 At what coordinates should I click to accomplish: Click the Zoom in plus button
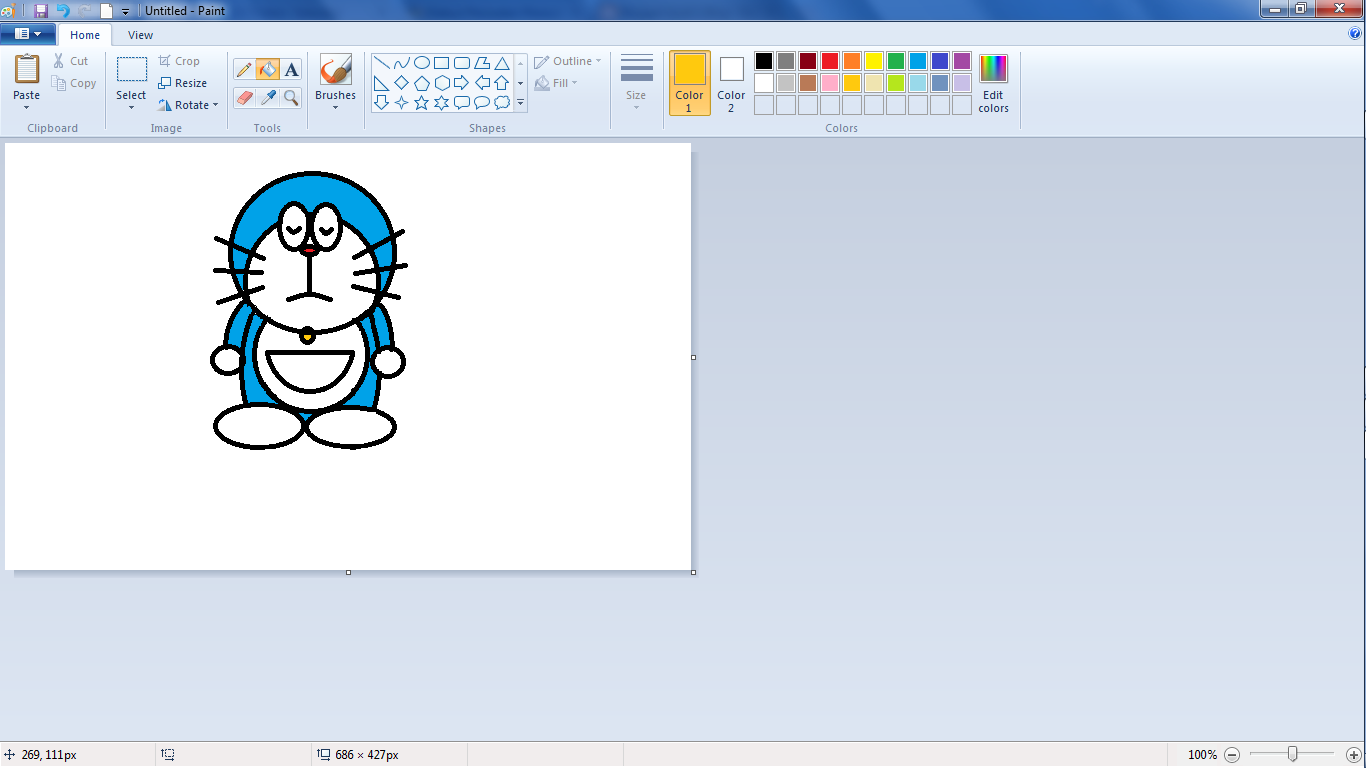pyautogui.click(x=1354, y=755)
